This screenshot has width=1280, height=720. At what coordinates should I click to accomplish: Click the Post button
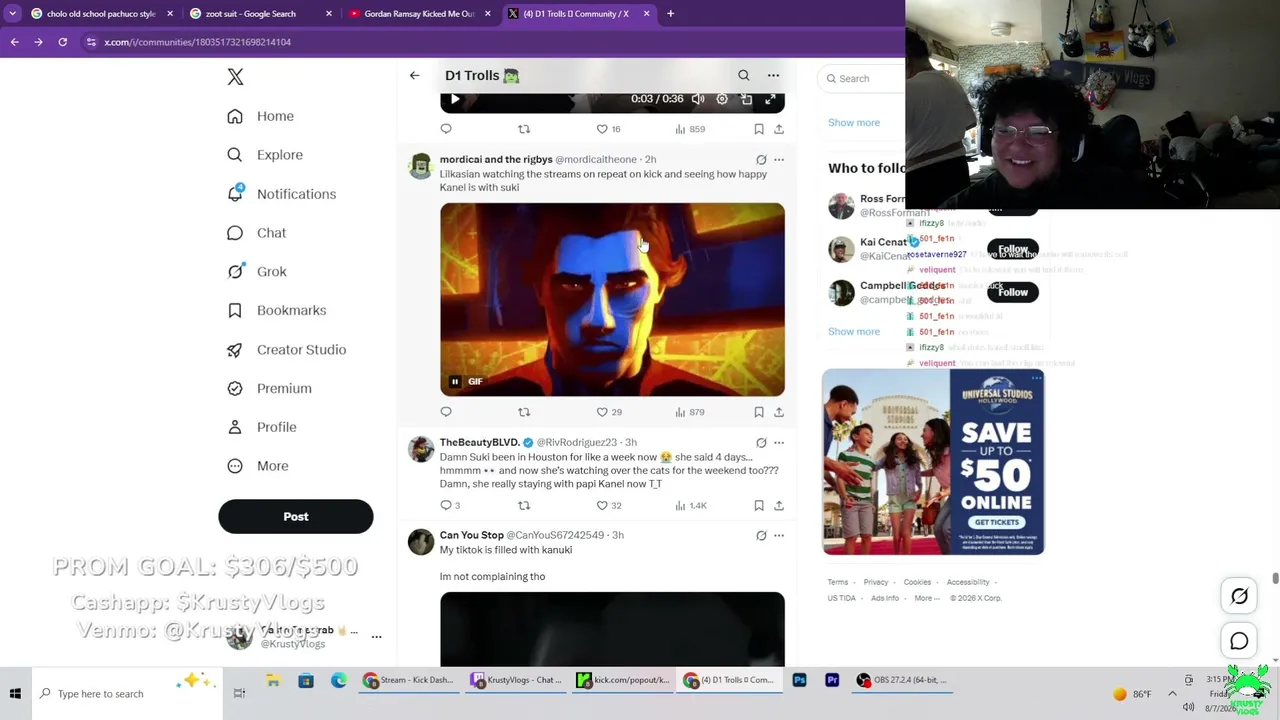pyautogui.click(x=296, y=516)
